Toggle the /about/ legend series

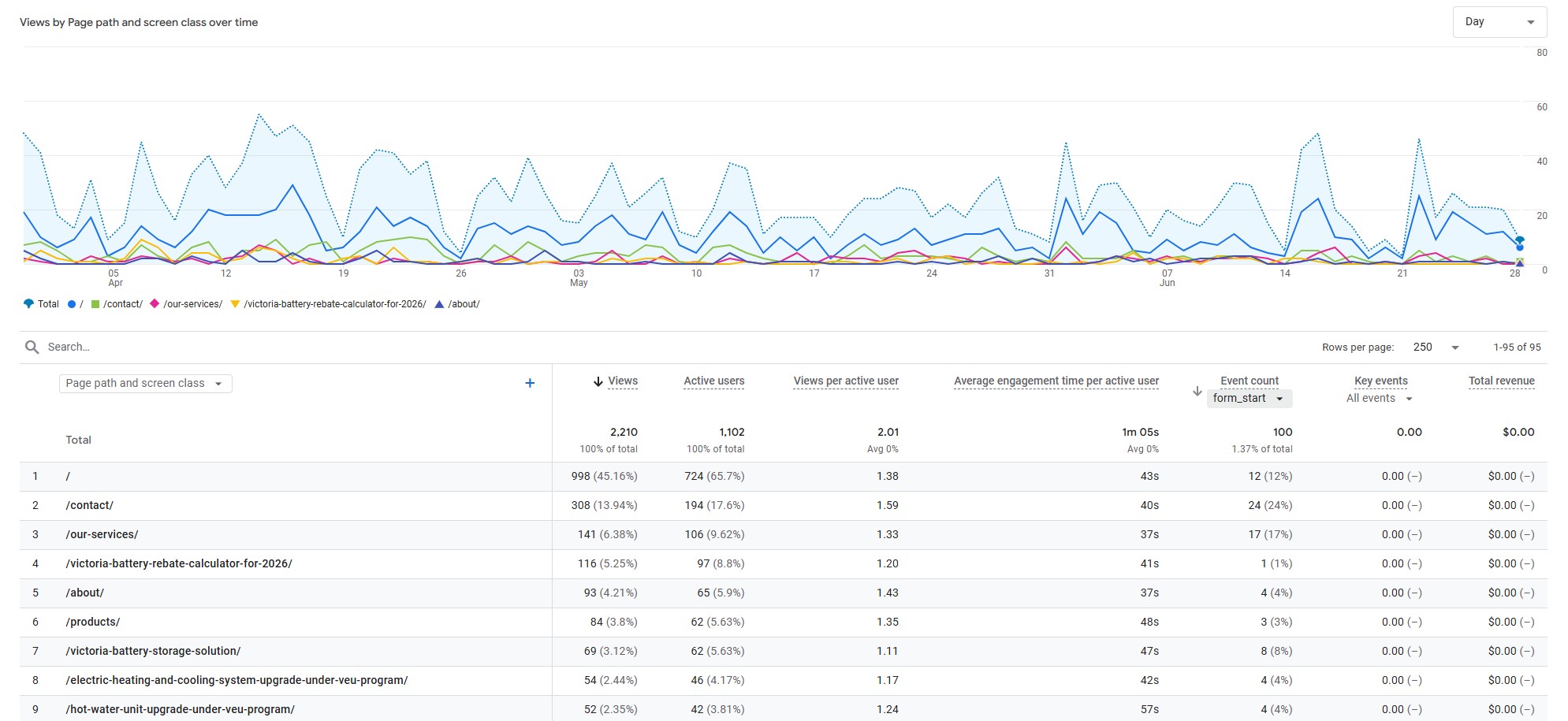tap(457, 304)
